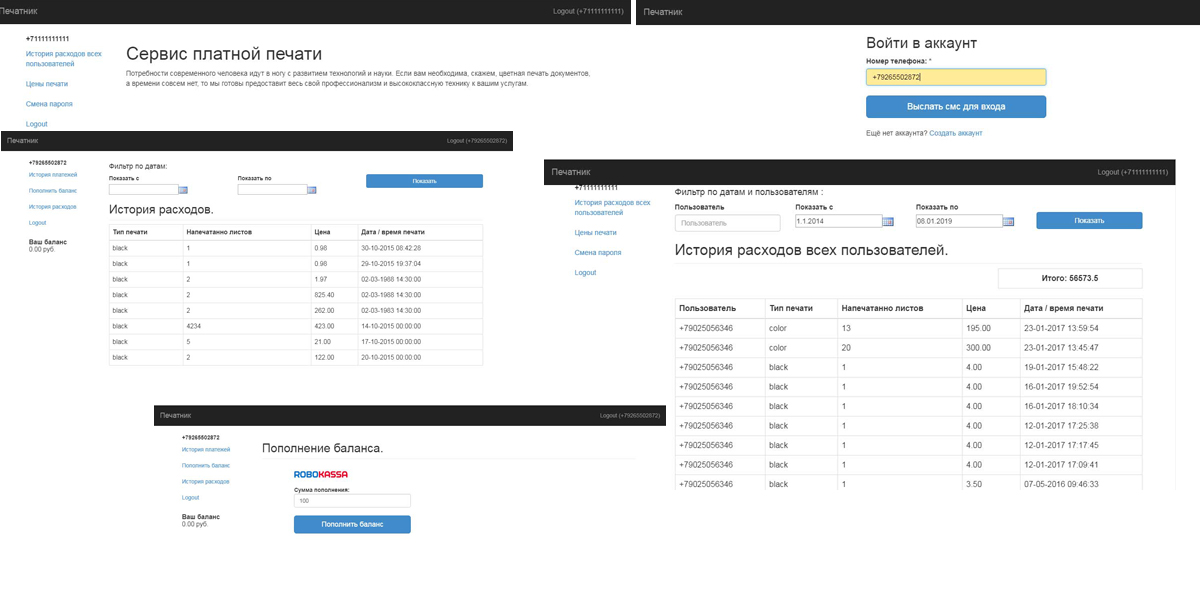Image resolution: width=1200 pixels, height=600 pixels.
Task: Click 'Показать' button on the История расходов page
Action: (424, 181)
